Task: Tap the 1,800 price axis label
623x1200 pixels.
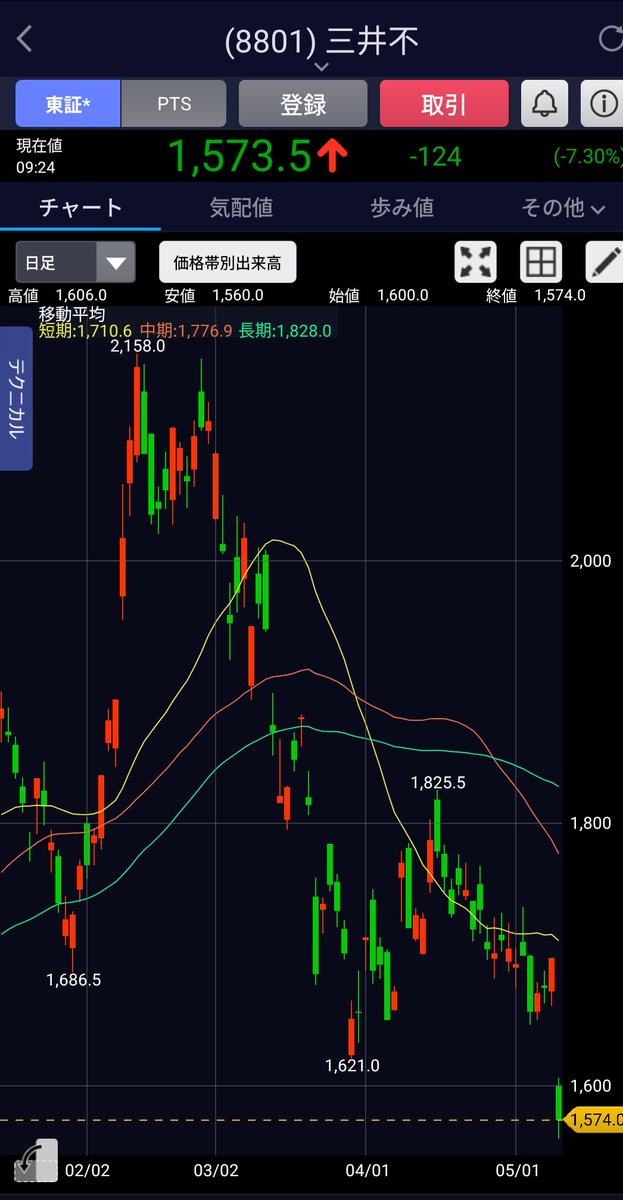Action: pyautogui.click(x=590, y=823)
